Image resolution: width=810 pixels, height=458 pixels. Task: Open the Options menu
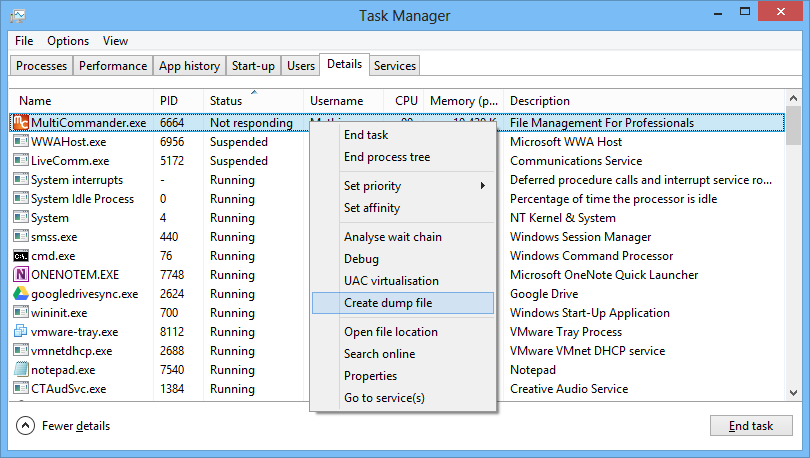click(68, 41)
